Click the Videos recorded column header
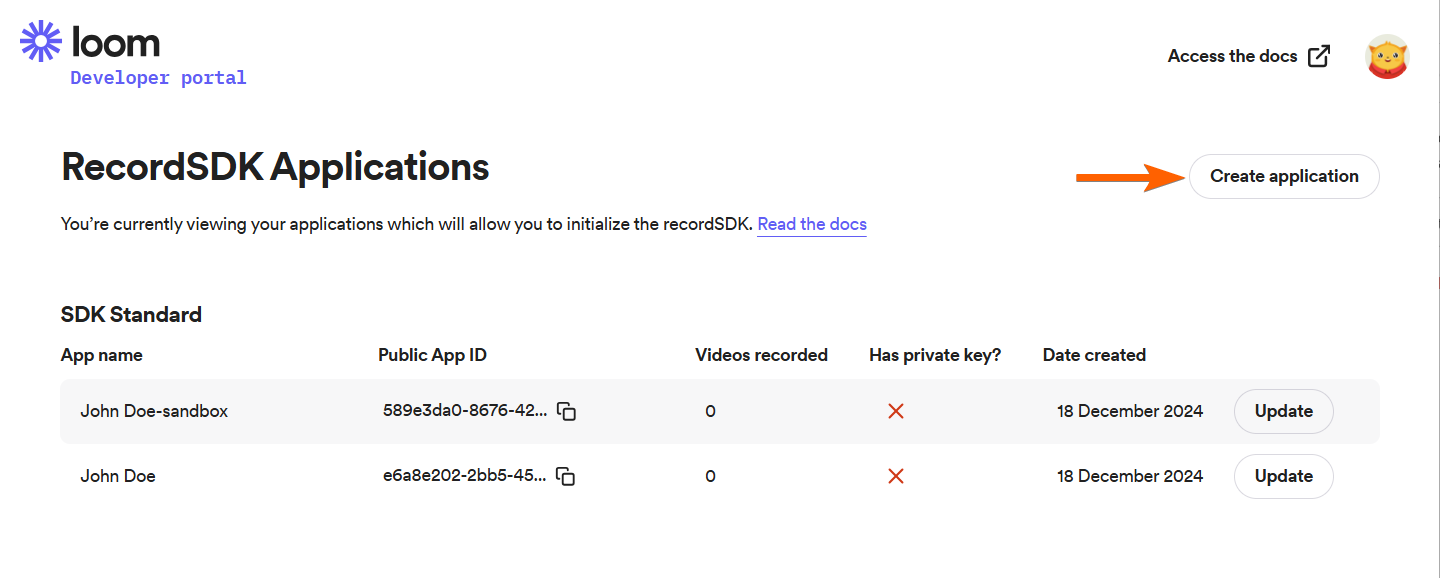The width and height of the screenshot is (1440, 578). [761, 355]
